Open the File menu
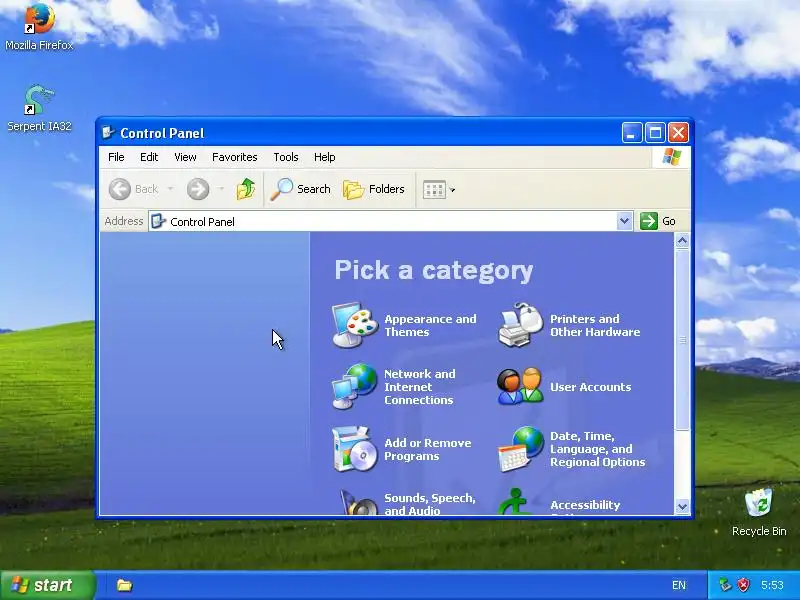This screenshot has width=800, height=600. pyautogui.click(x=116, y=157)
